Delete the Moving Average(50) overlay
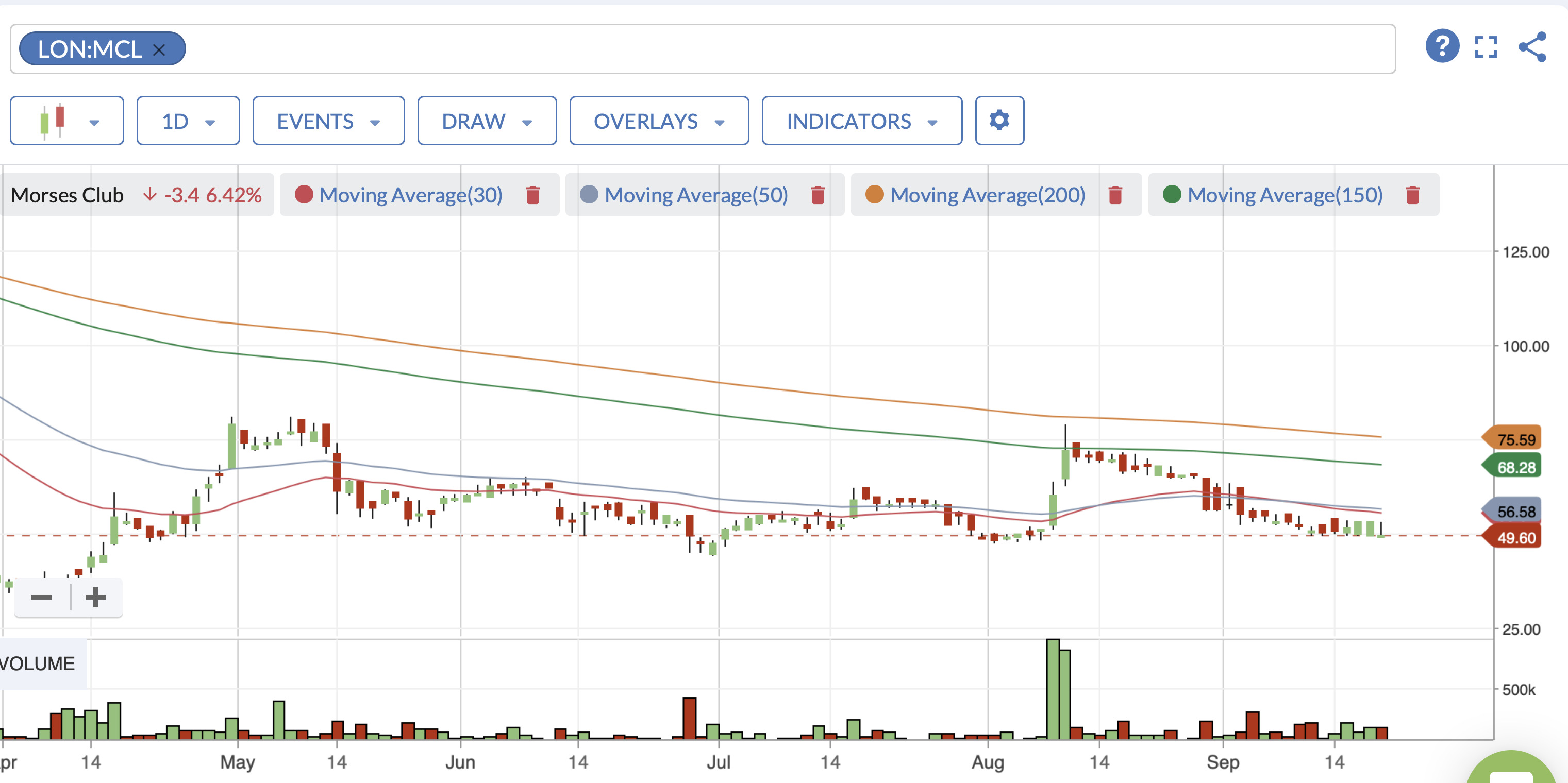 [818, 195]
